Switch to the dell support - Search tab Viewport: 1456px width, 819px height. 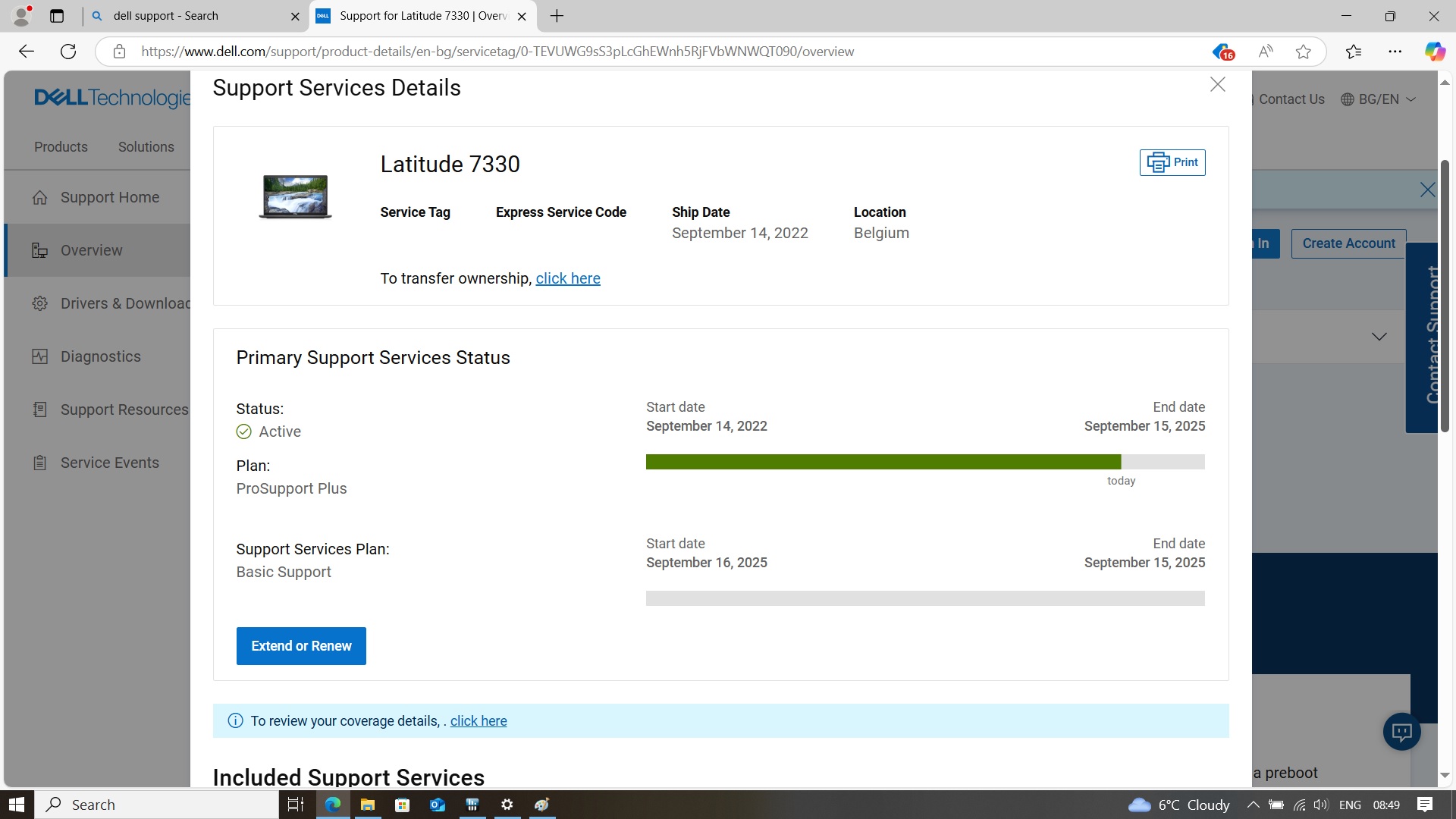pos(196,16)
